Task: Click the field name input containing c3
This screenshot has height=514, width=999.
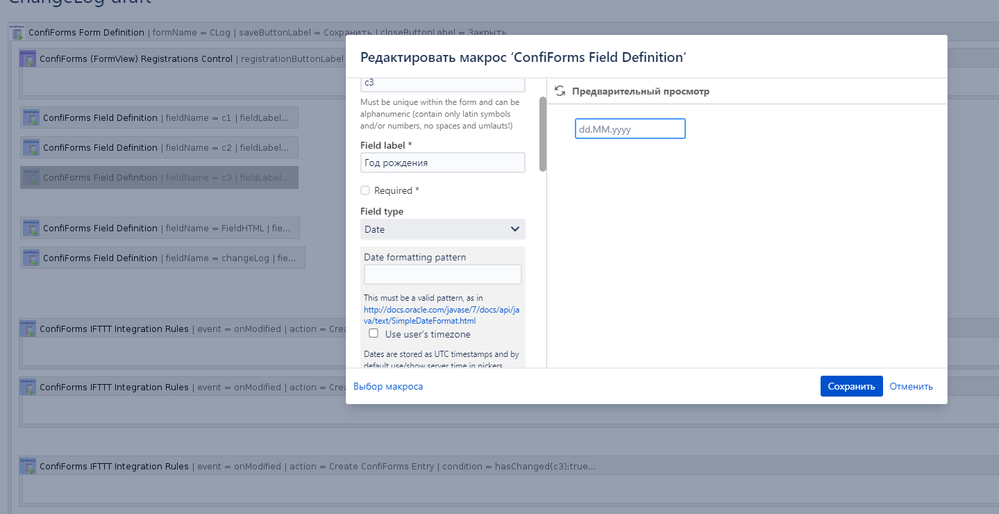Action: point(443,84)
